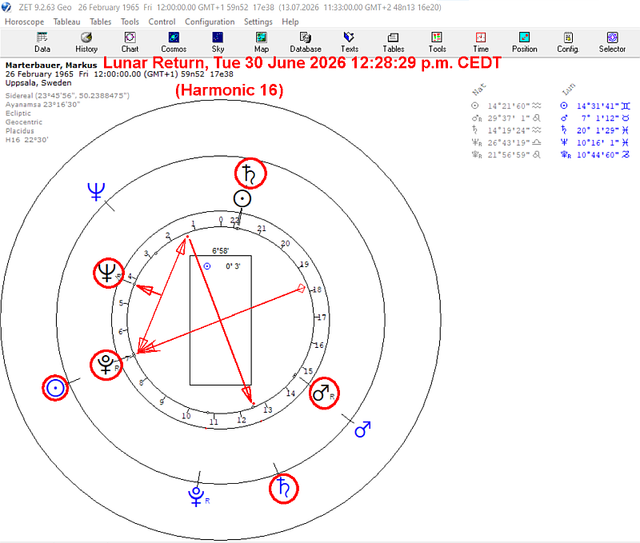The height and width of the screenshot is (543, 640).
Task: Click the Ecliptic setting line
Action: pyautogui.click(x=18, y=113)
